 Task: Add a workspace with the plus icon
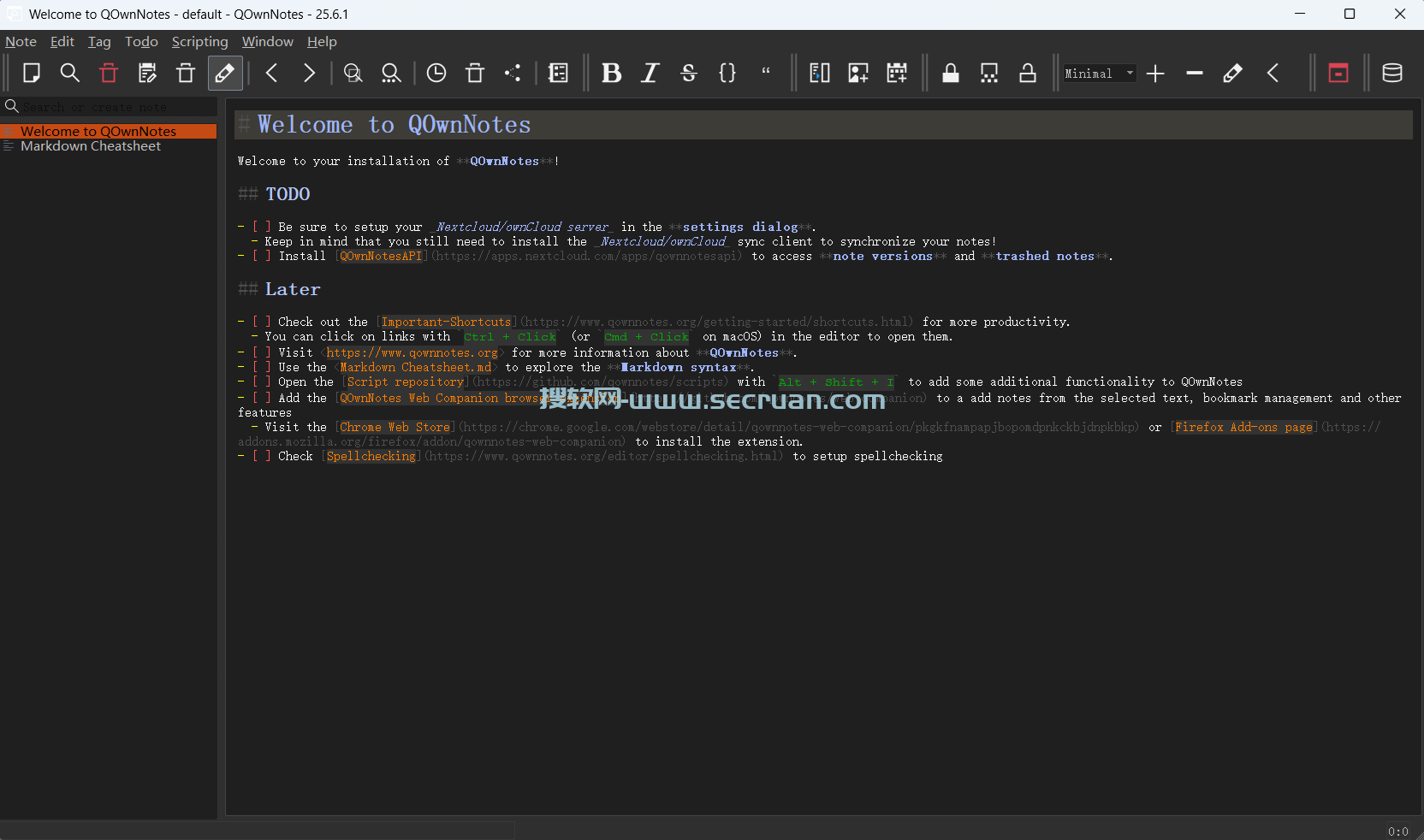(1155, 74)
